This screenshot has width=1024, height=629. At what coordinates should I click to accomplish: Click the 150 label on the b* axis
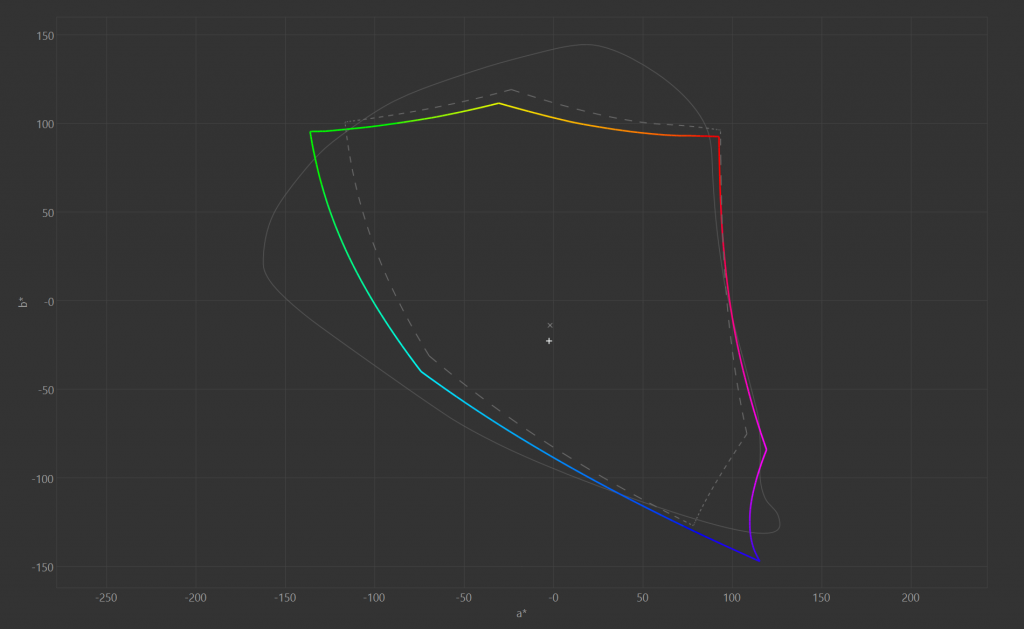click(x=45, y=36)
